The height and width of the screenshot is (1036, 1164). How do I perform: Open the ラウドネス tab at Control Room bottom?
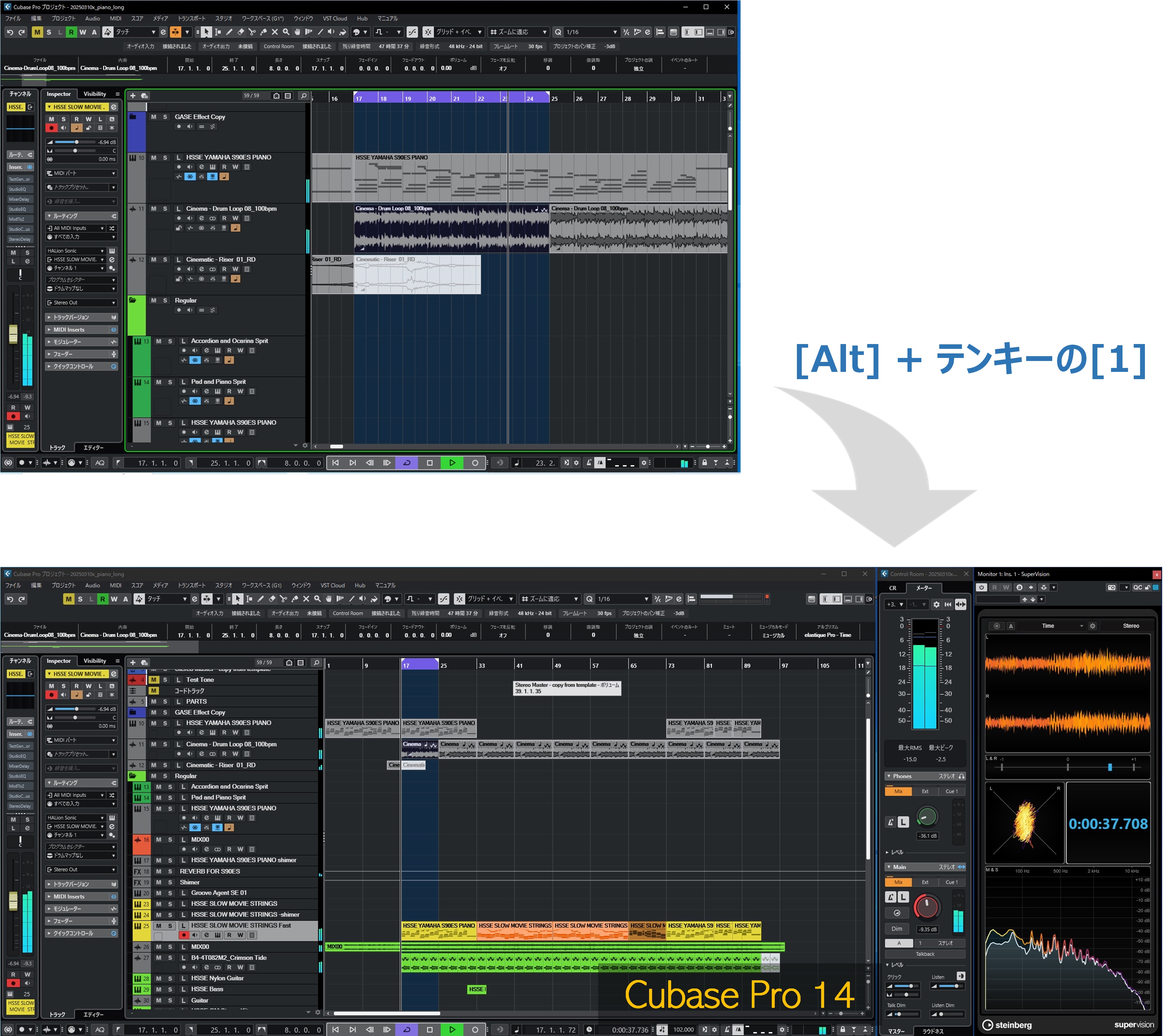934,1031
